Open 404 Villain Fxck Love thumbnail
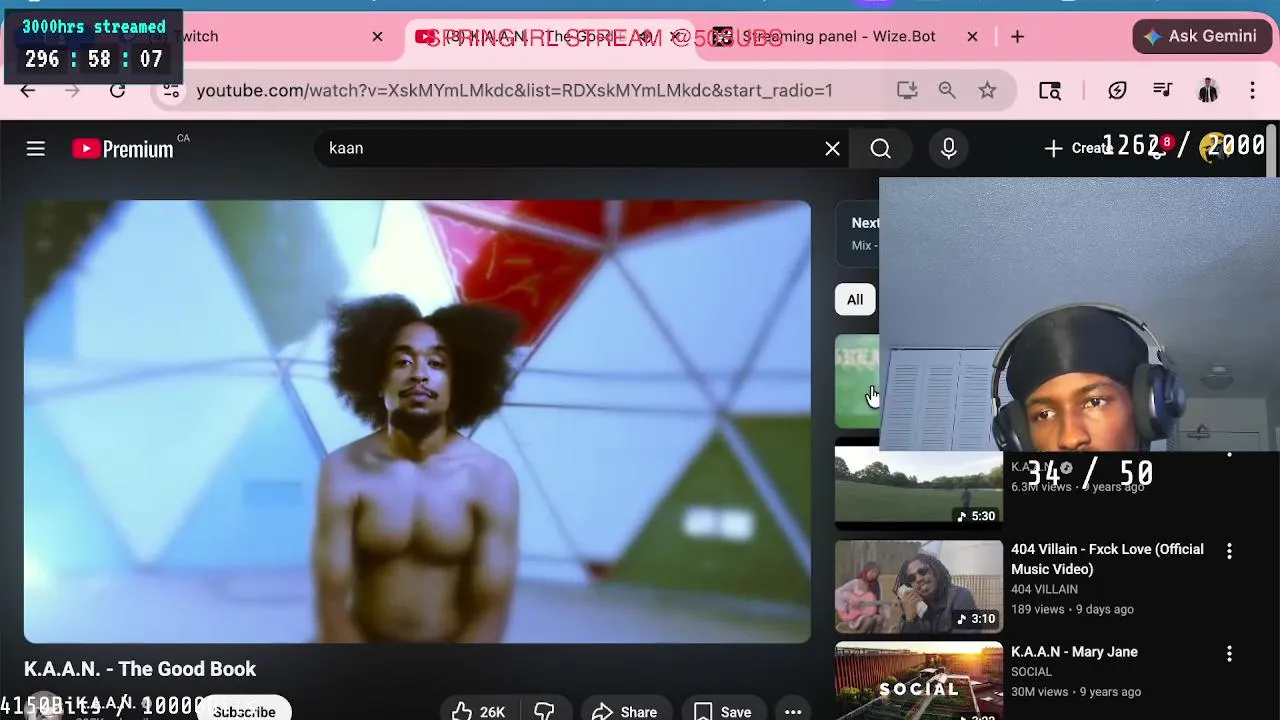The height and width of the screenshot is (720, 1280). coord(919,587)
